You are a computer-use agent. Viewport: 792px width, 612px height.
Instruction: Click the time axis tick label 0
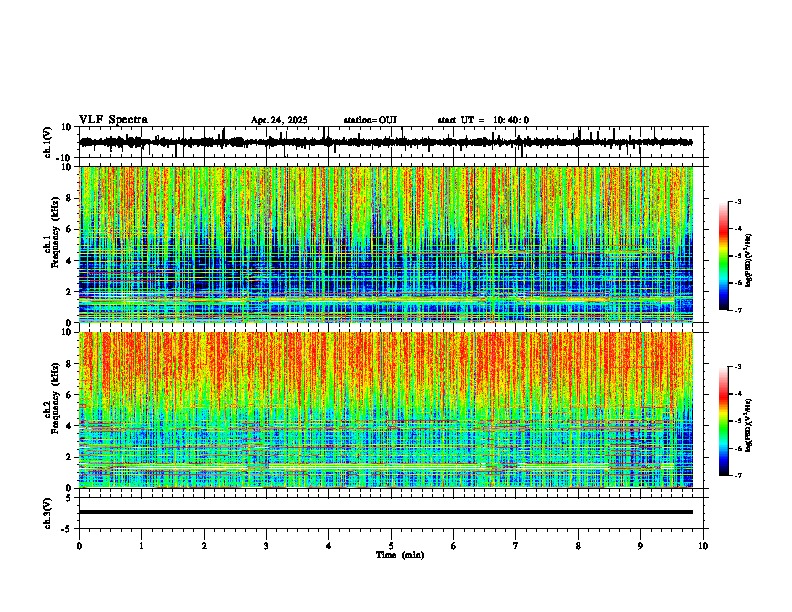79,546
